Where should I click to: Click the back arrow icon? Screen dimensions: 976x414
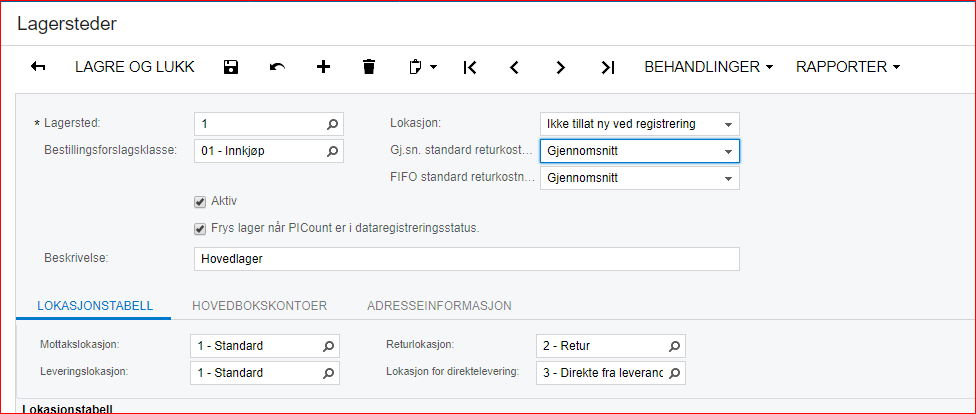(x=39, y=67)
